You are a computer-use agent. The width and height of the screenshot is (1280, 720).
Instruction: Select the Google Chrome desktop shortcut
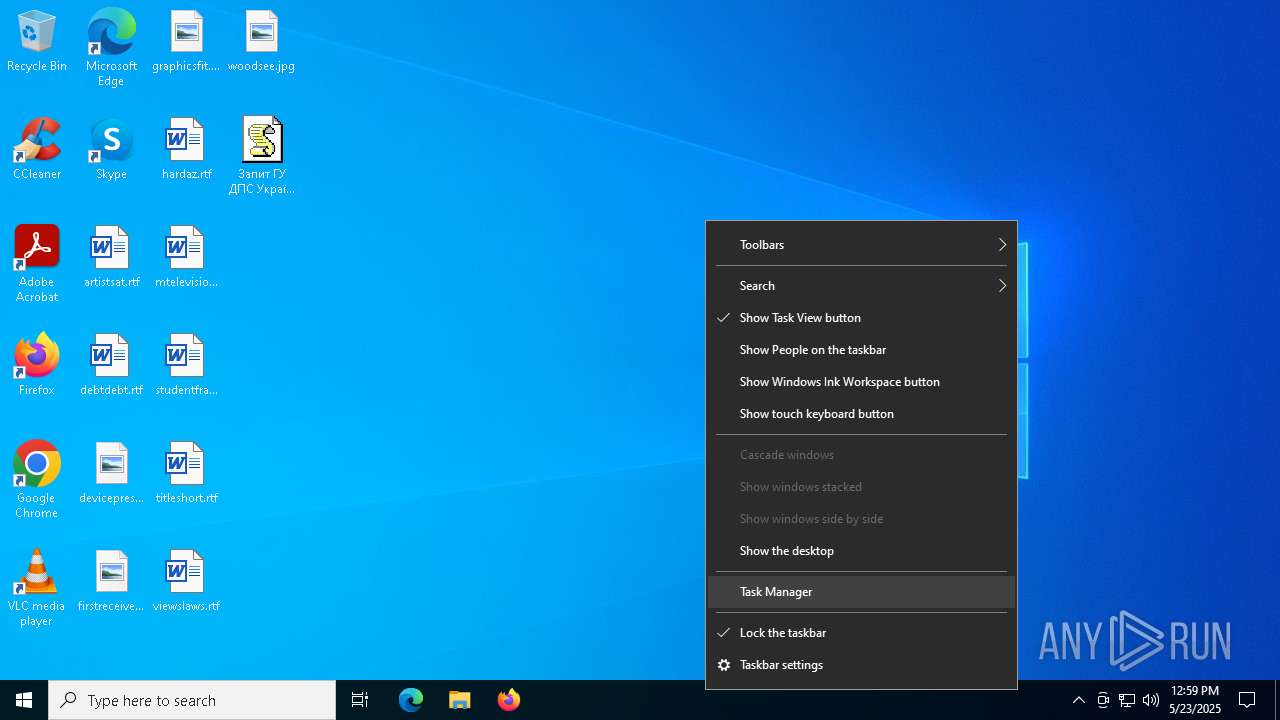pyautogui.click(x=37, y=480)
